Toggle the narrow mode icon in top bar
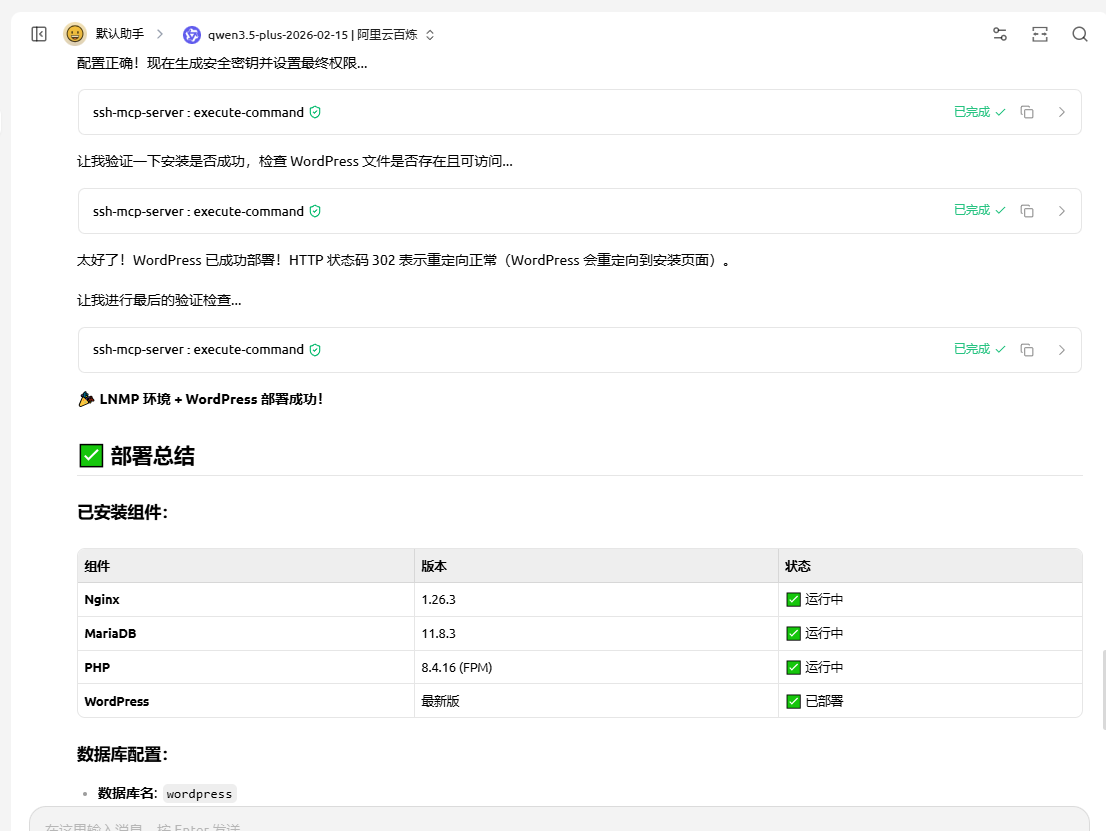This screenshot has width=1106, height=831. pyautogui.click(x=1040, y=34)
